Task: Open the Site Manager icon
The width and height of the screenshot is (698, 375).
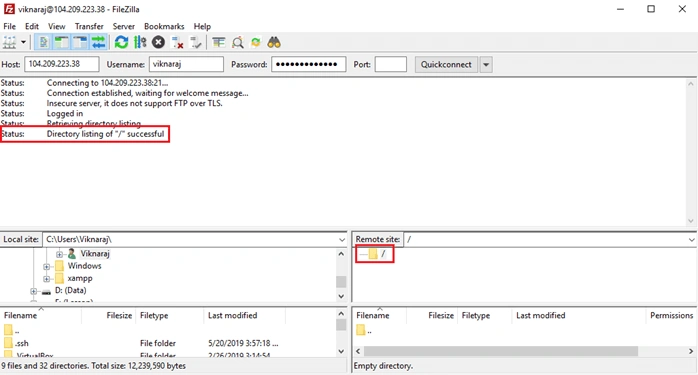Action: click(9, 43)
